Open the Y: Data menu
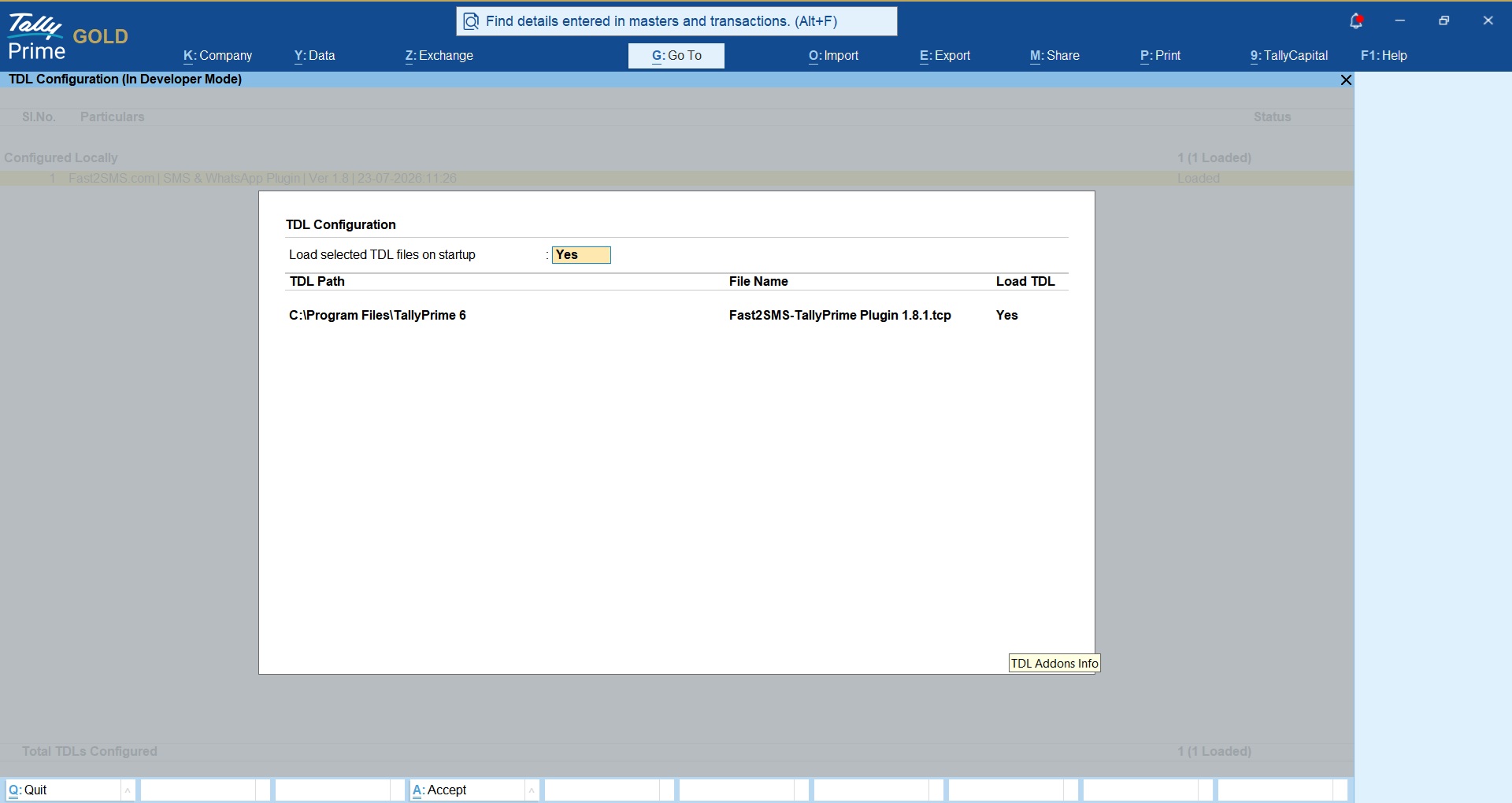 pos(314,56)
